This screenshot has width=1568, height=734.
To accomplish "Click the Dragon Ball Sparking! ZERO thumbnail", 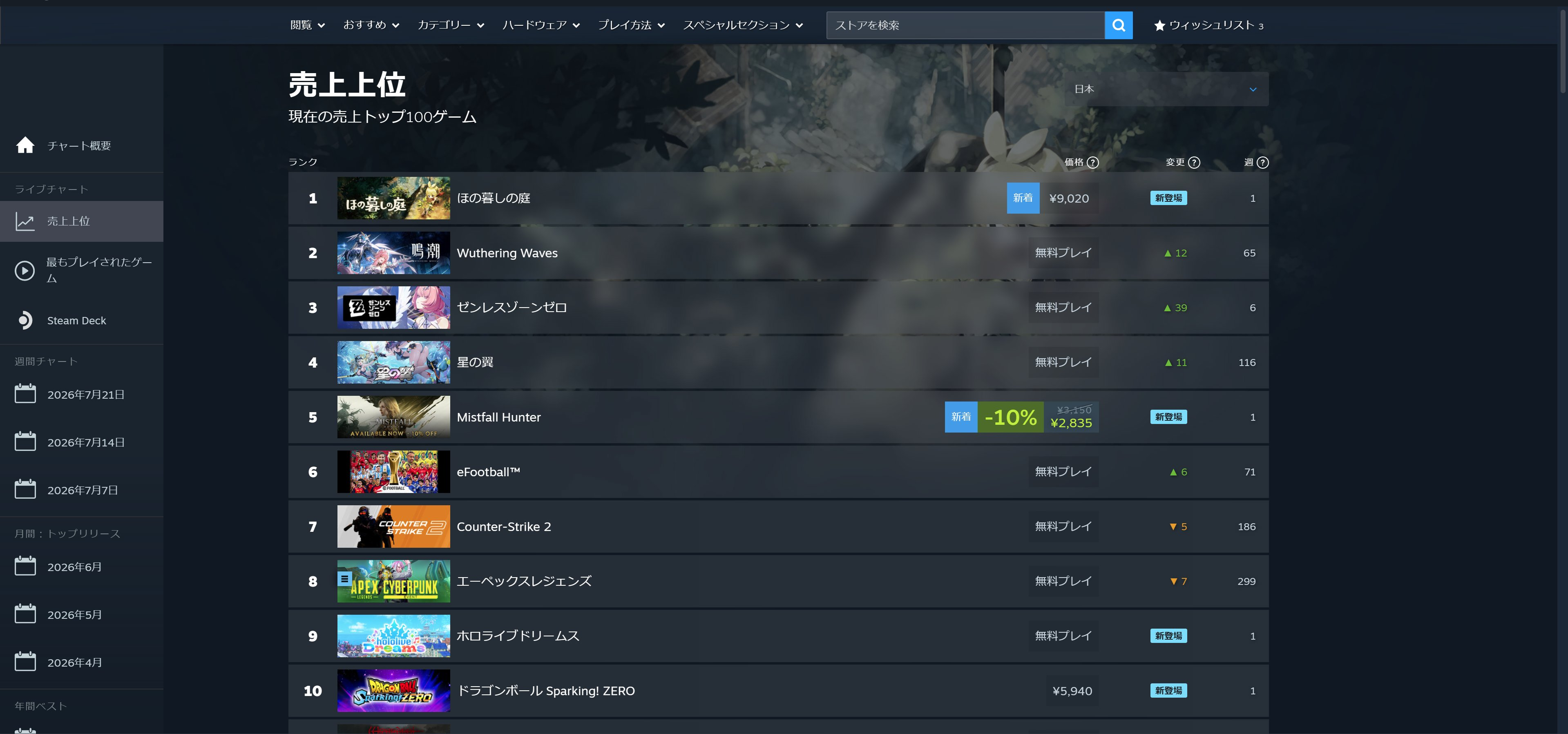I will click(394, 691).
